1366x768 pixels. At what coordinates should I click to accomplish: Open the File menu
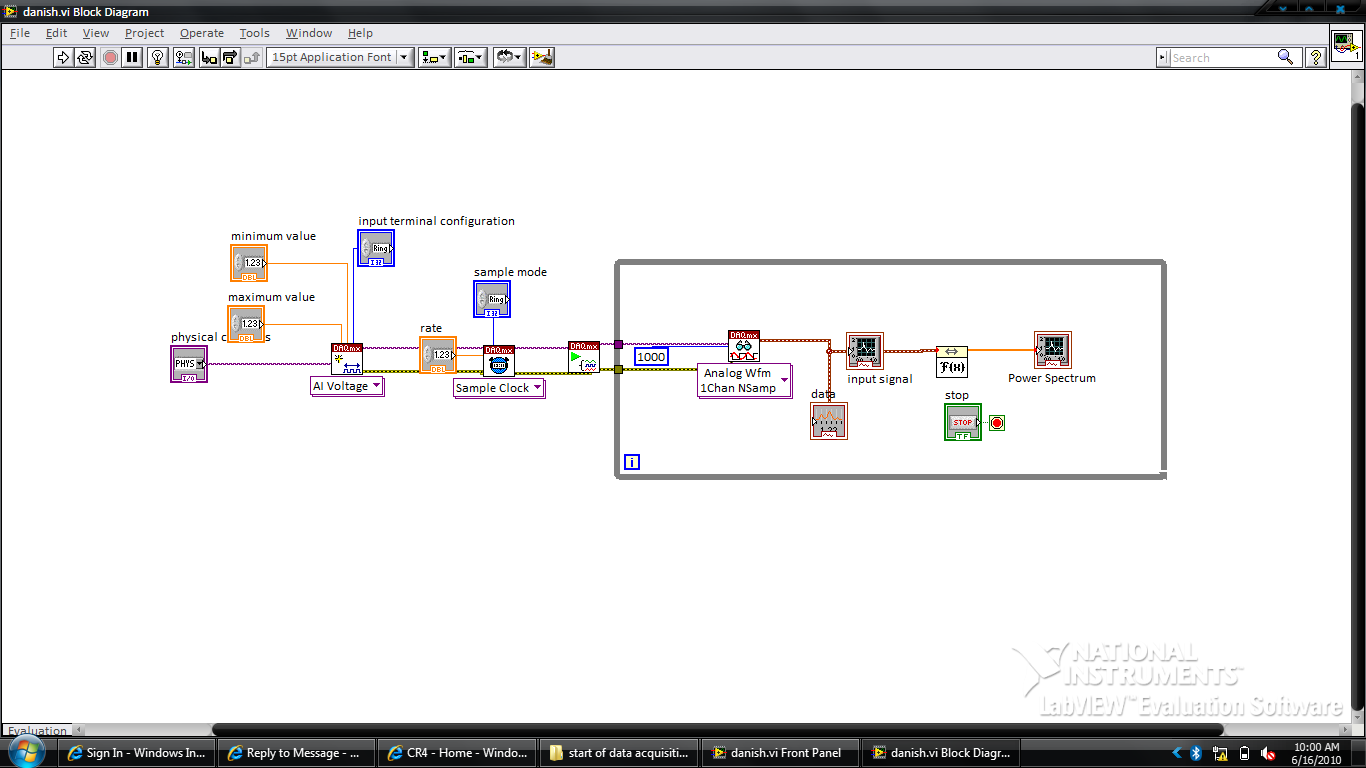tap(20, 33)
